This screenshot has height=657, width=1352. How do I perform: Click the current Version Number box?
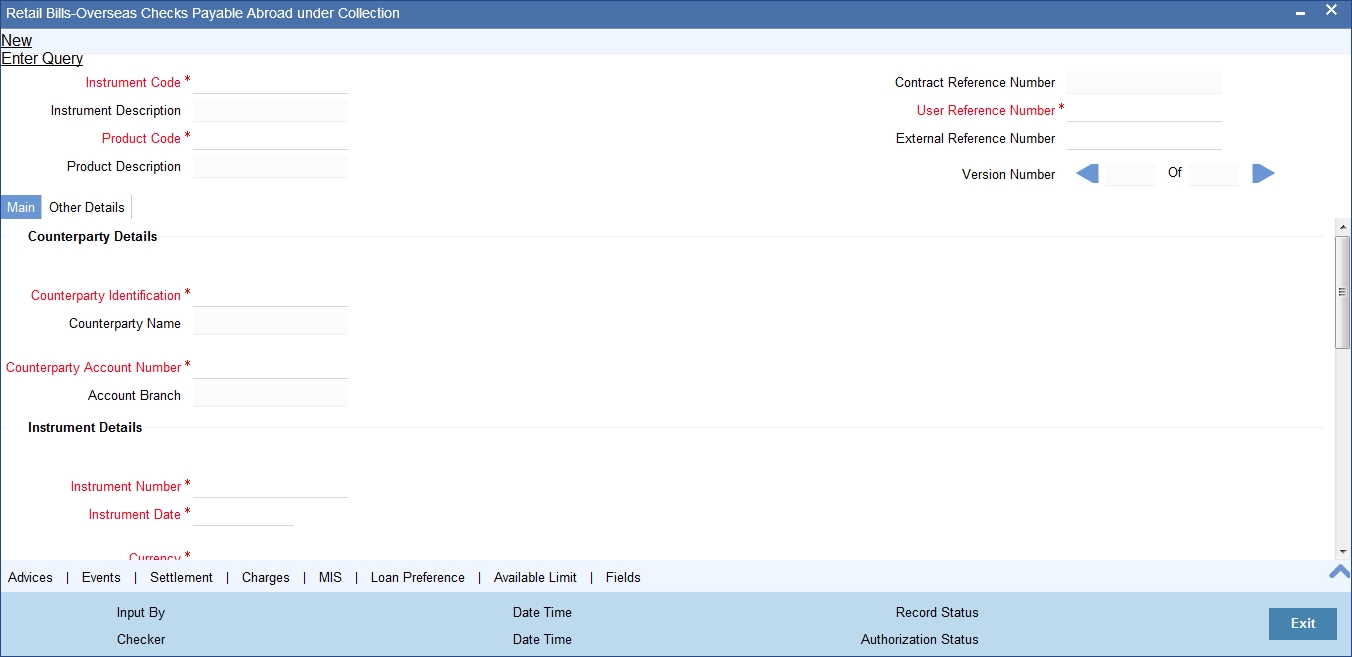(1130, 174)
